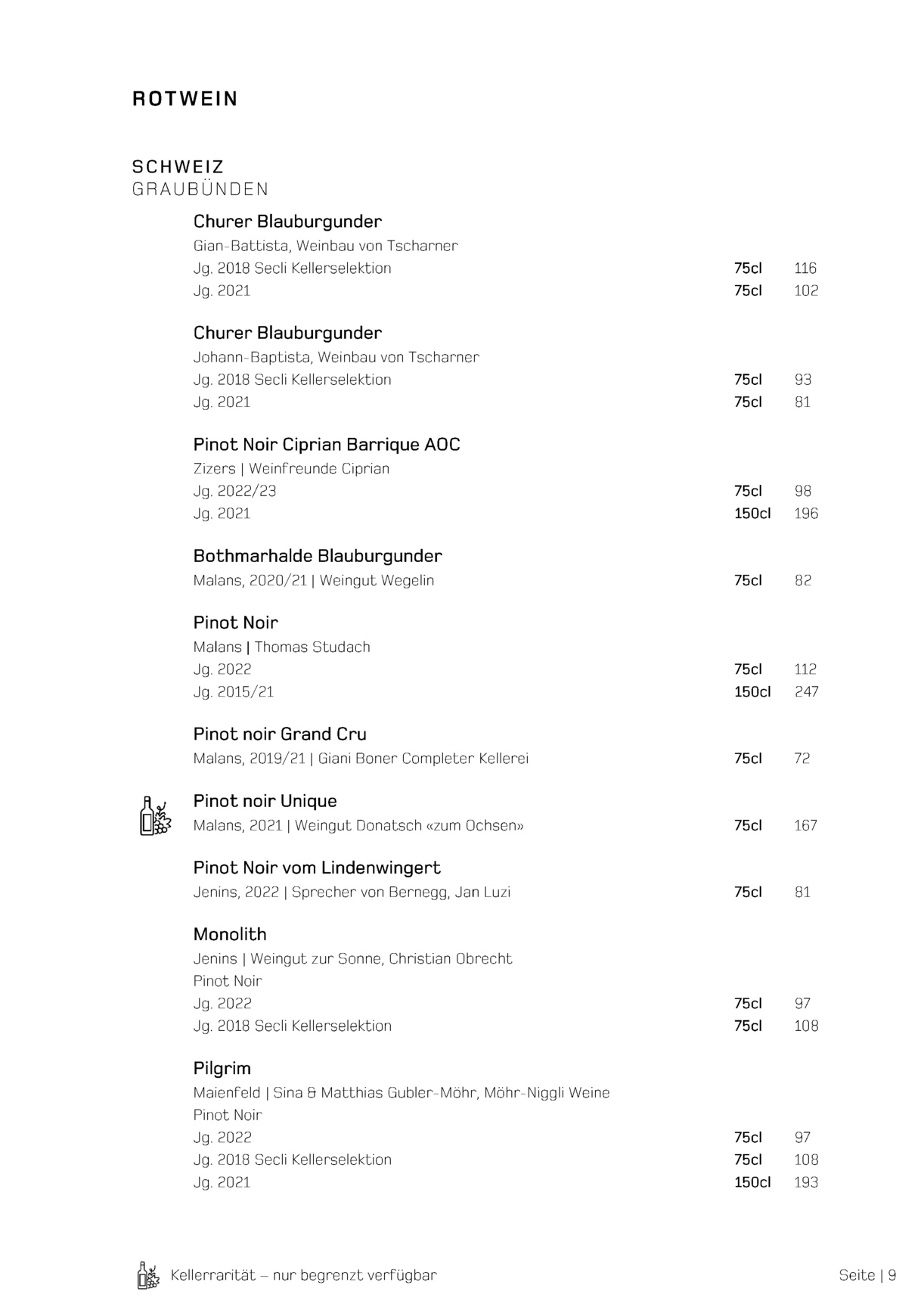Click the ROTWEIN page heading
Screen dimensions: 924x1307
(185, 99)
